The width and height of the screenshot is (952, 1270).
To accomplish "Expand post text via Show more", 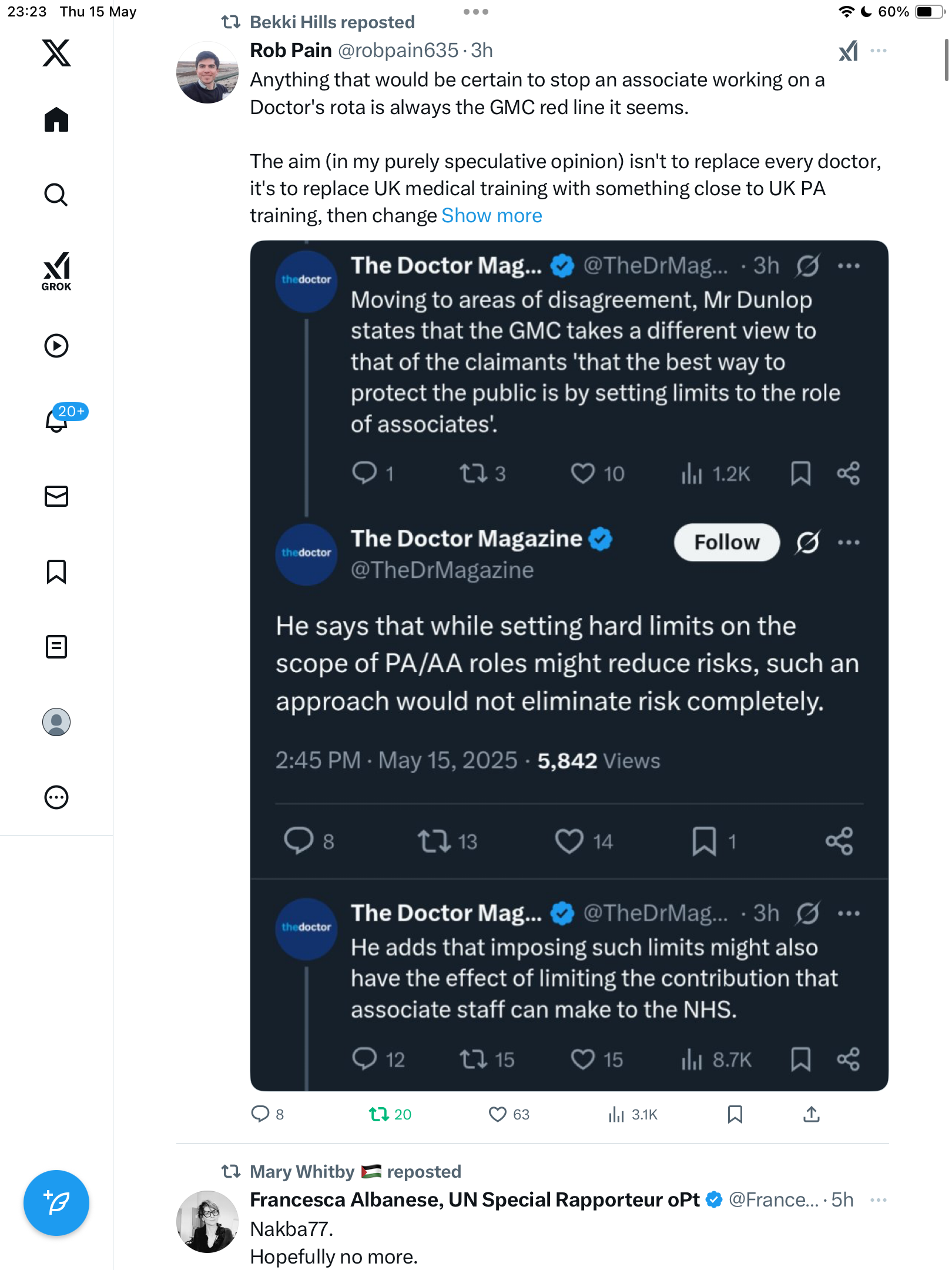I will point(492,216).
